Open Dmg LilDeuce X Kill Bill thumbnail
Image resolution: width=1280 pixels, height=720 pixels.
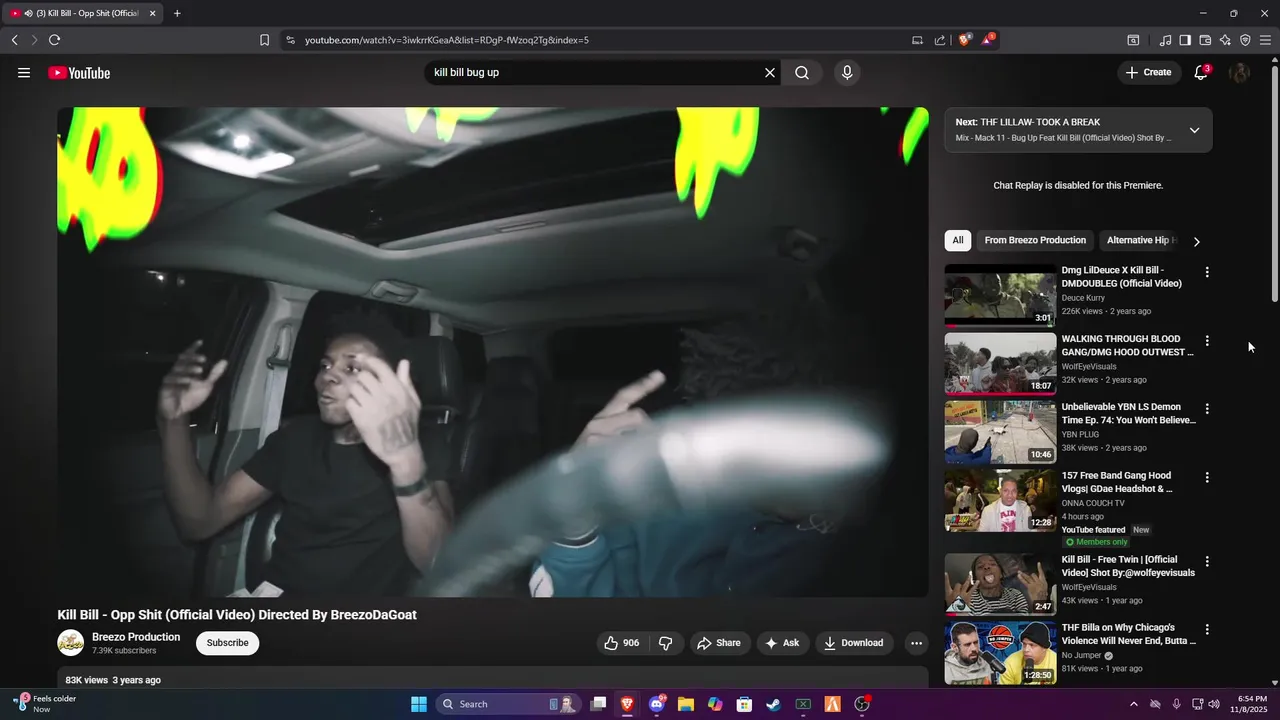(1000, 295)
